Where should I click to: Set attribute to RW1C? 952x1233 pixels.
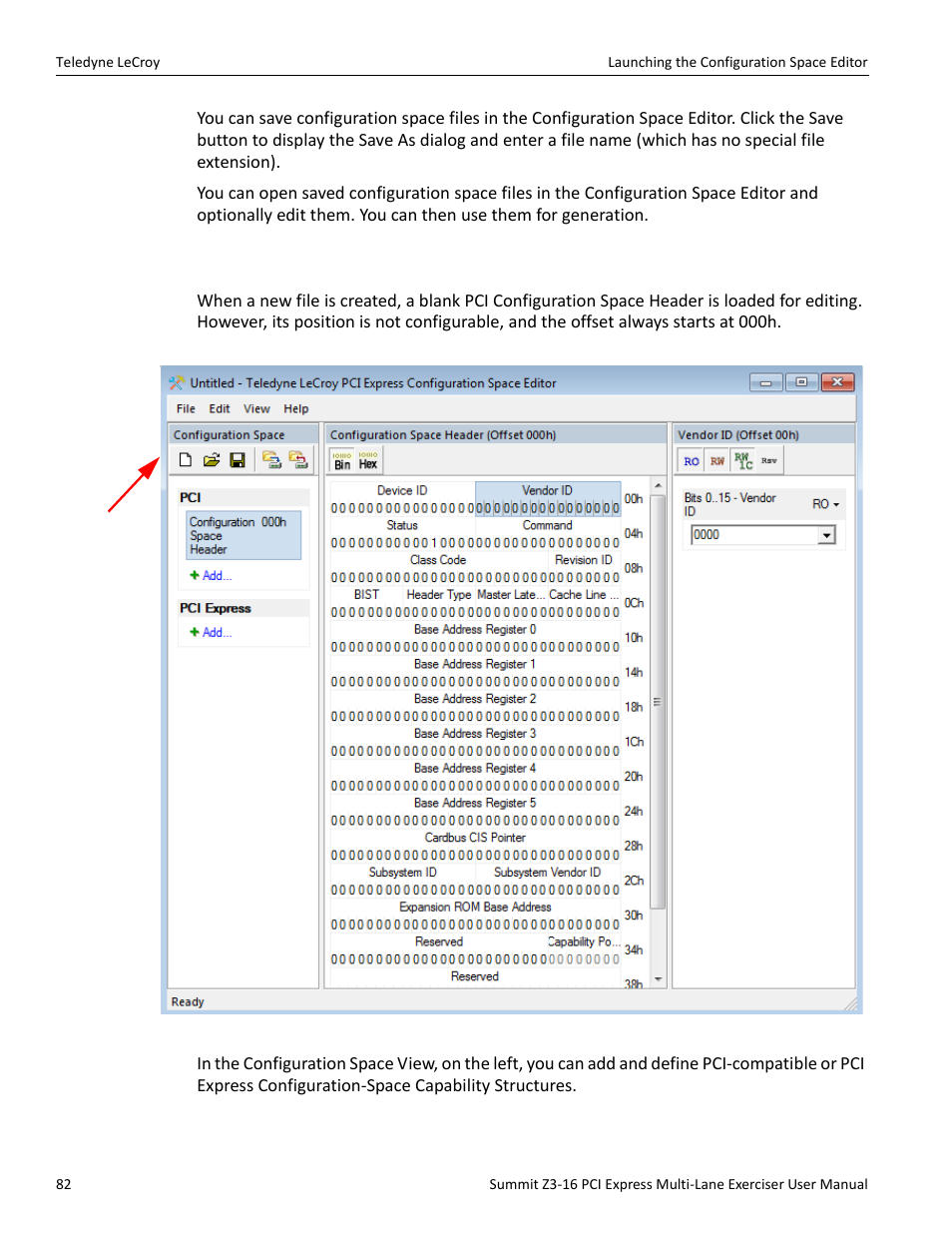(743, 461)
